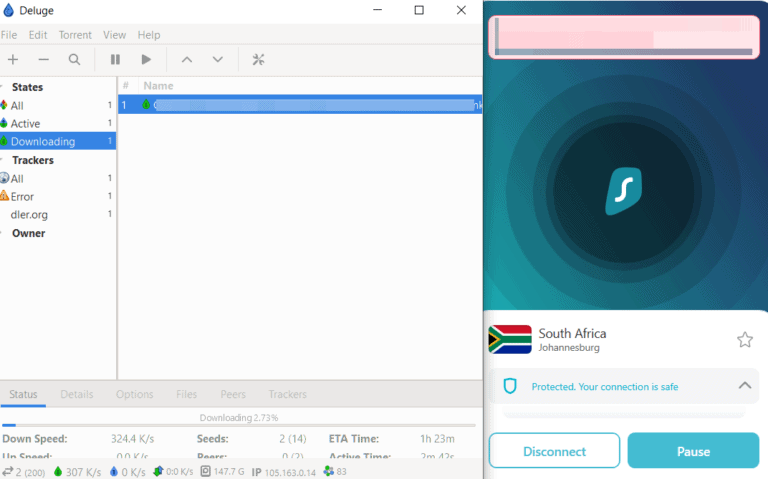Expand the Owner filter section
Viewport: 768px width, 479px height.
pos(2,233)
